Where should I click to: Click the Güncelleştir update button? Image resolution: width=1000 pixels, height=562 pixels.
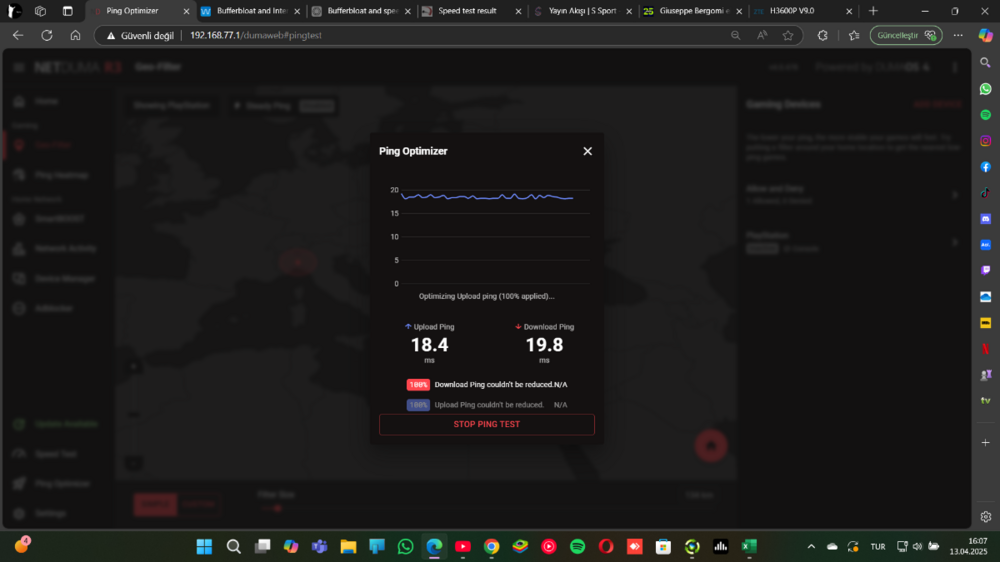pyautogui.click(x=904, y=35)
